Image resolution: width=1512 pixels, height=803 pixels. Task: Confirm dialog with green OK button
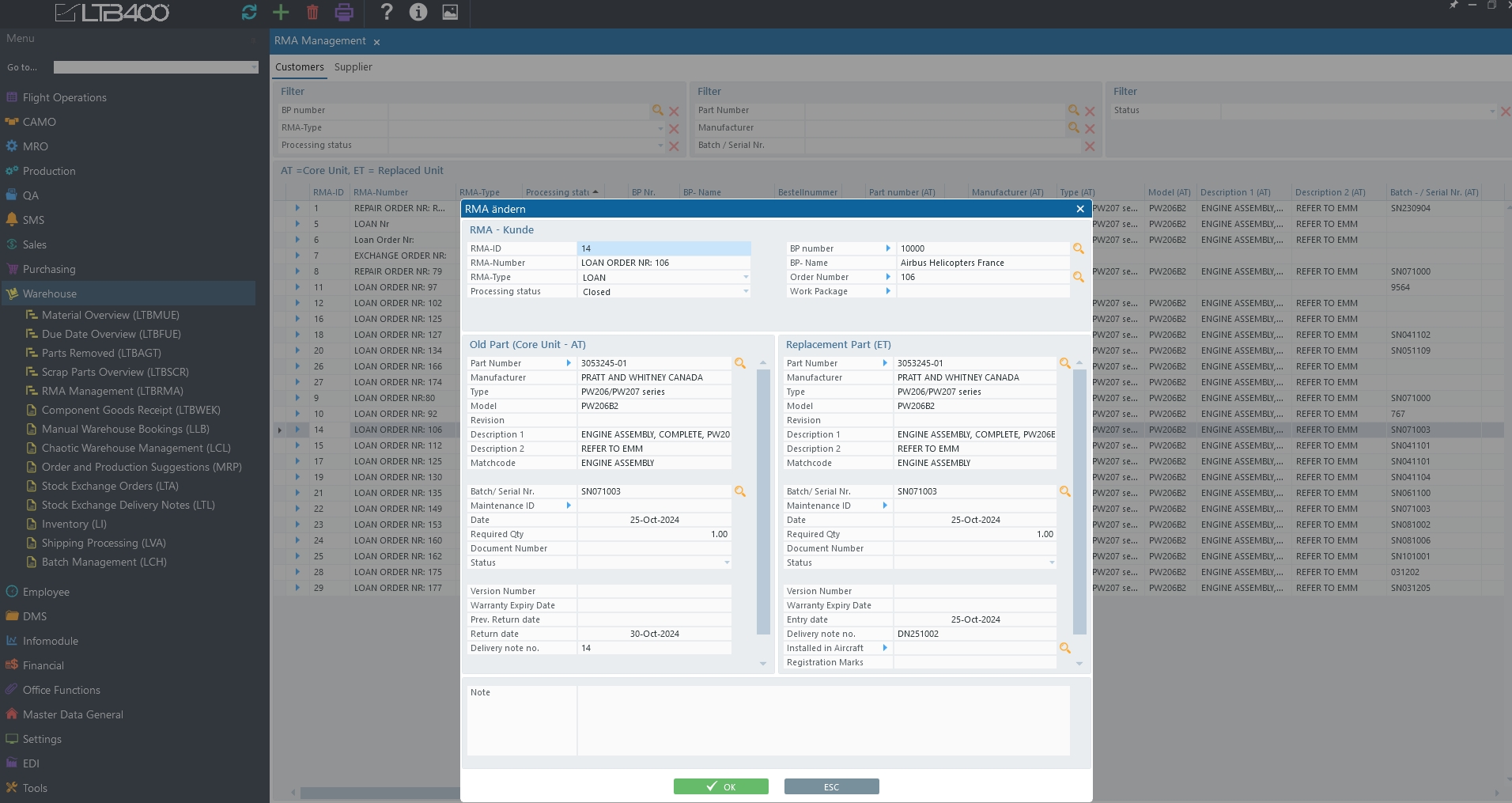tap(720, 786)
